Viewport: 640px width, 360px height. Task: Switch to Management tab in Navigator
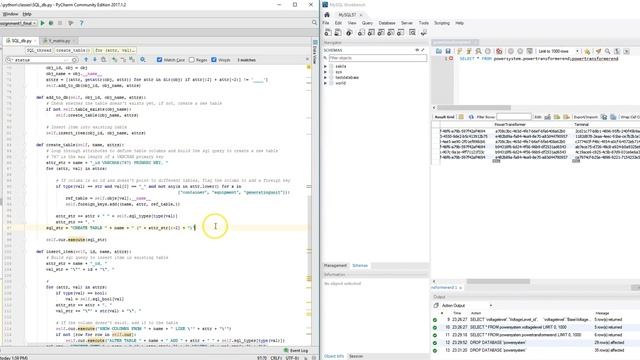[x=335, y=265]
